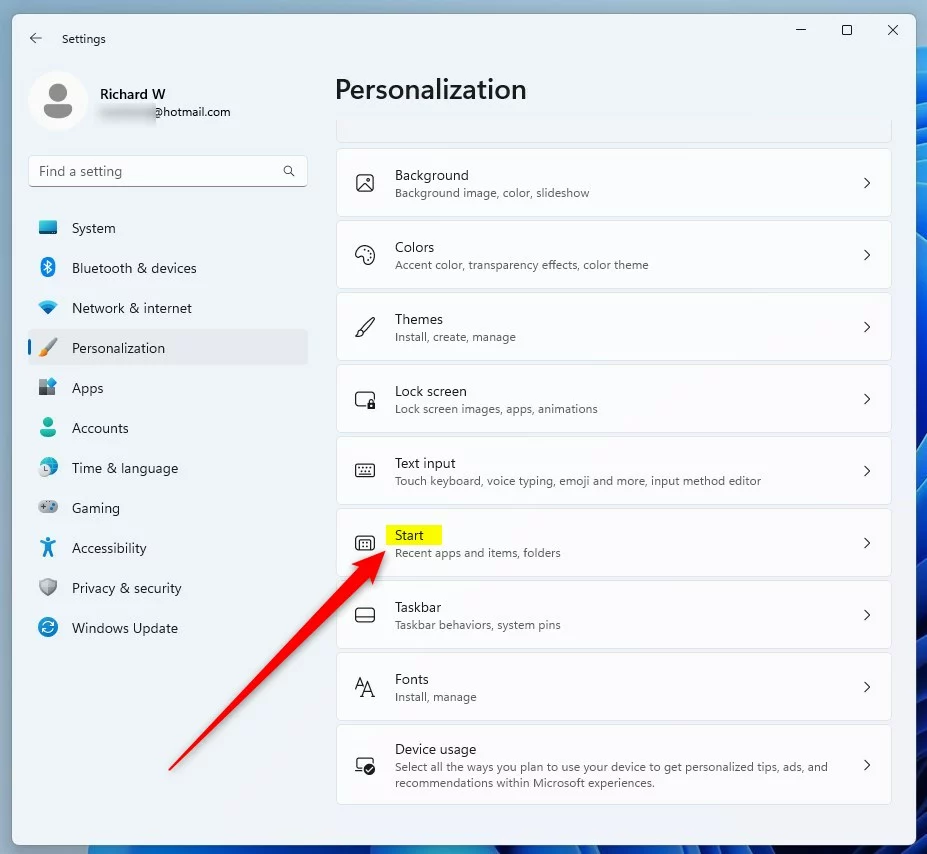Open Lock screen chevron arrow
Viewport: 927px width, 854px height.
point(867,399)
